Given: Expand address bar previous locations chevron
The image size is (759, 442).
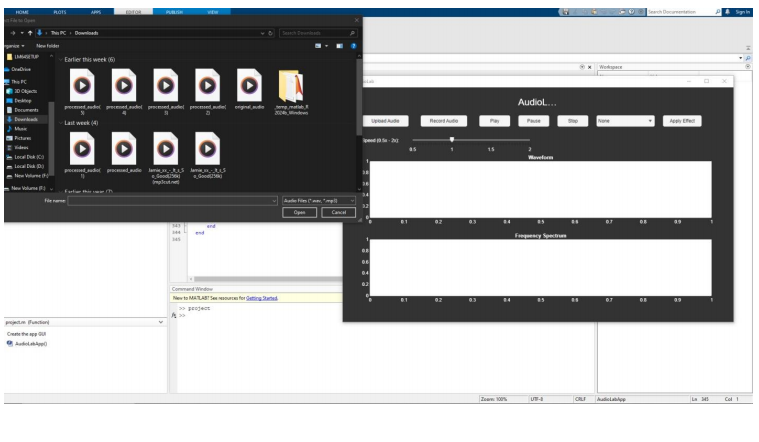Looking at the screenshot, I should 262,33.
